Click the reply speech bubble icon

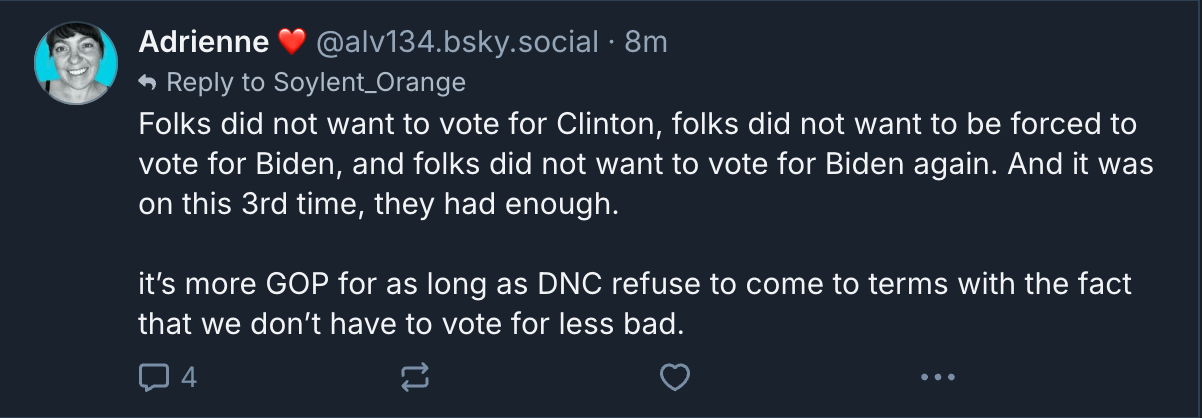coord(153,377)
